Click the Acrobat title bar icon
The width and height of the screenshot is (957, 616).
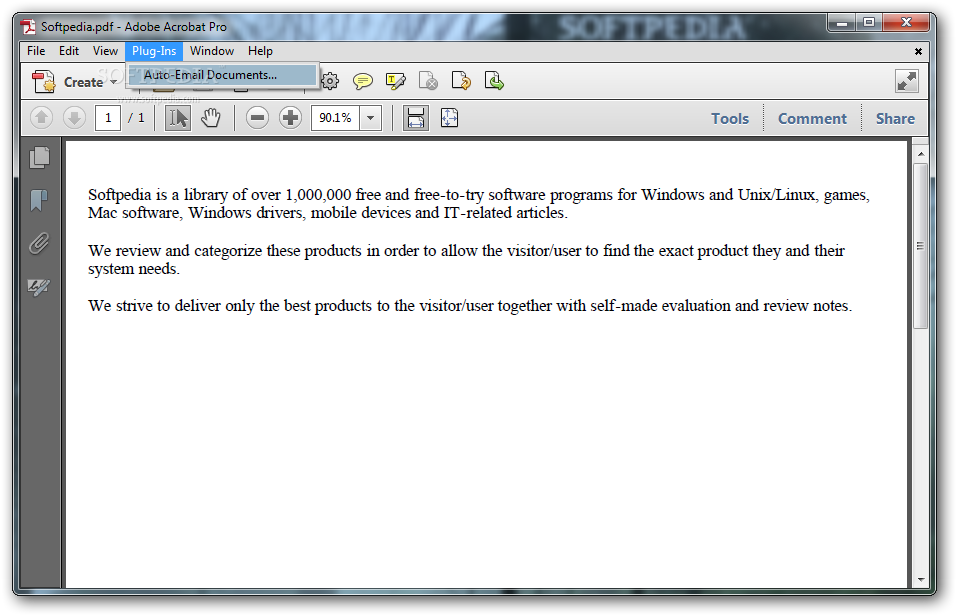pyautogui.click(x=28, y=26)
